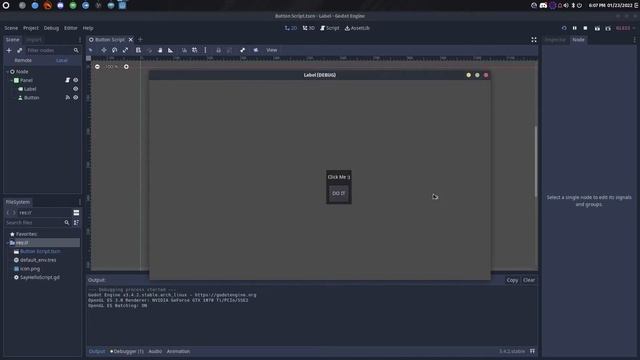Toggle smart snap icon
The width and height of the screenshot is (640, 360).
coord(184,50)
